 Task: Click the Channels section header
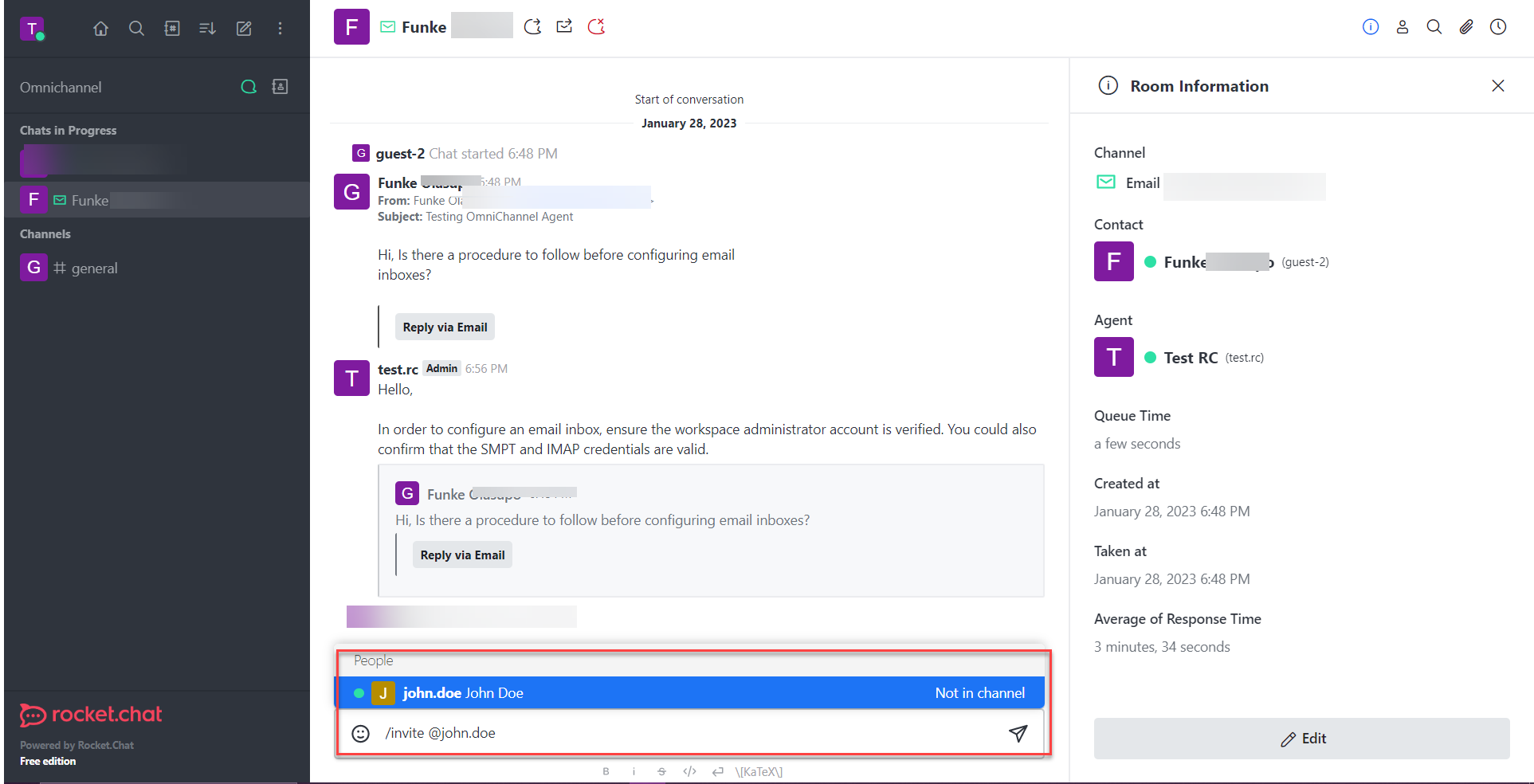(45, 234)
